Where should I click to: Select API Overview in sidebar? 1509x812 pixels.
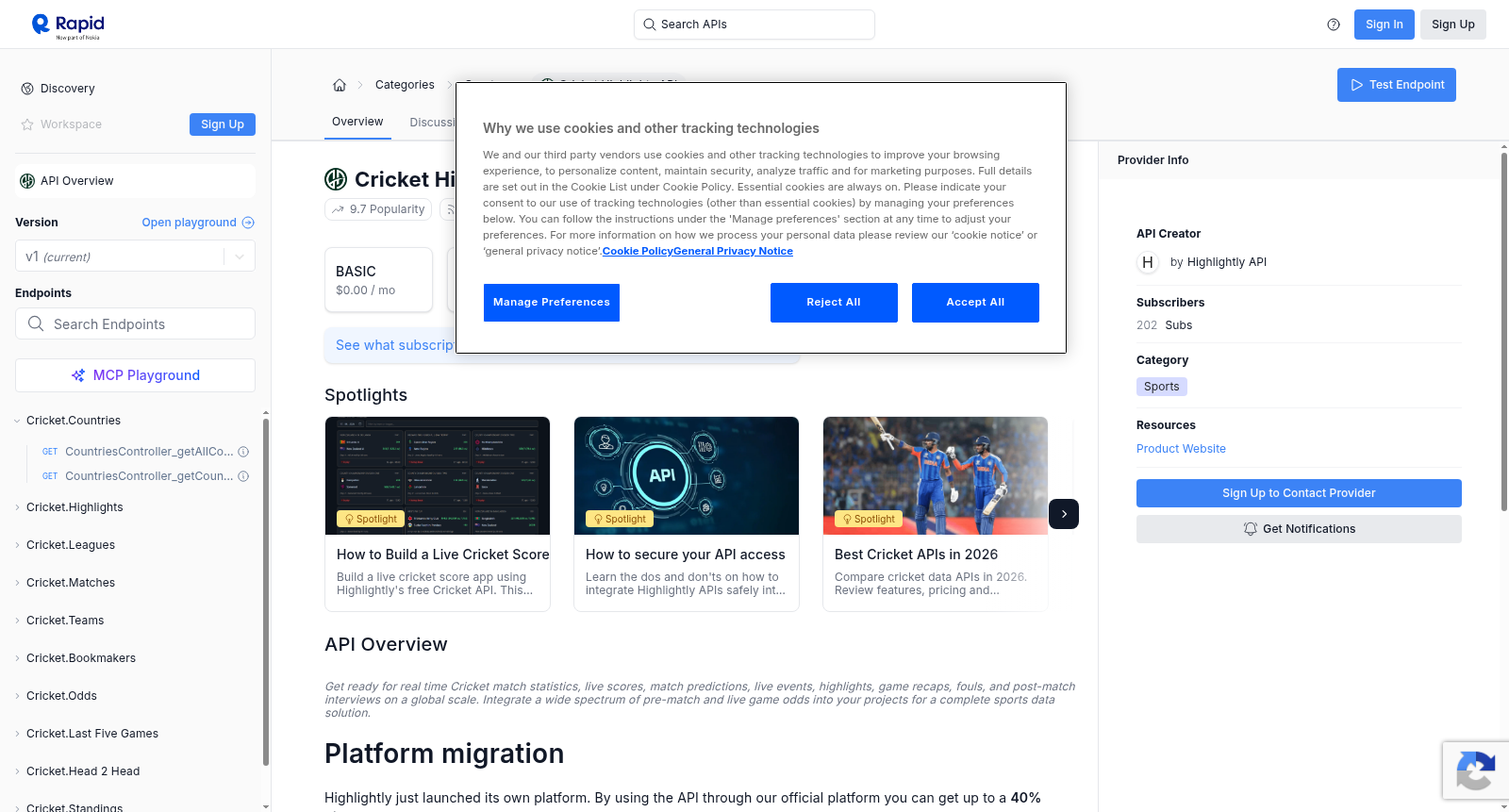135,181
